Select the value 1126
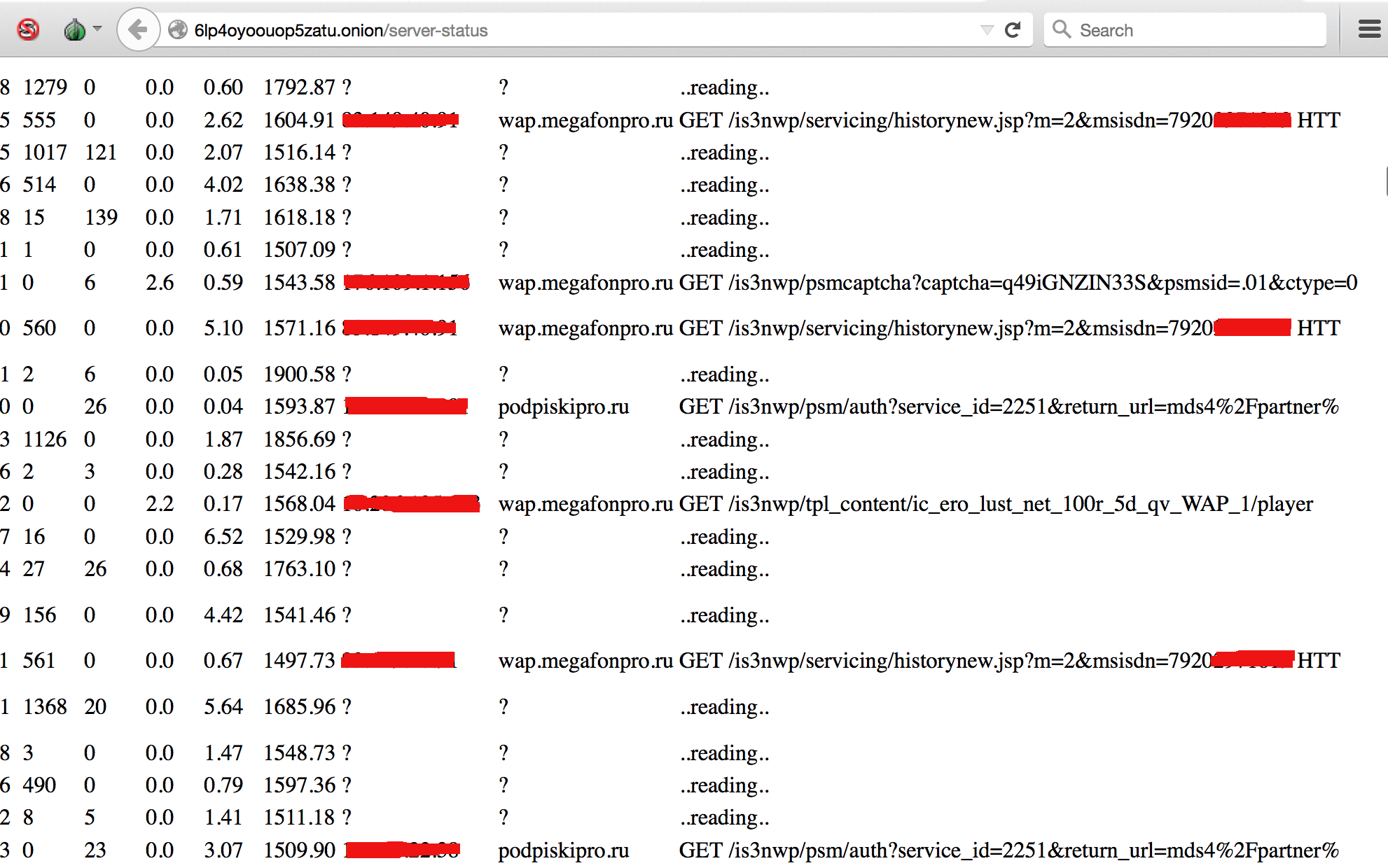1388x868 pixels. pyautogui.click(x=45, y=440)
